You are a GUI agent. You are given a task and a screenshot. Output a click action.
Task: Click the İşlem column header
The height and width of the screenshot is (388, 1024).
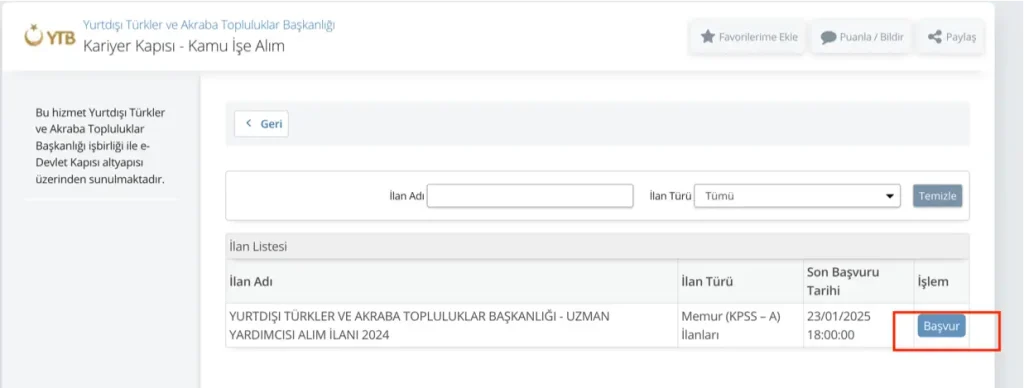tap(941, 282)
